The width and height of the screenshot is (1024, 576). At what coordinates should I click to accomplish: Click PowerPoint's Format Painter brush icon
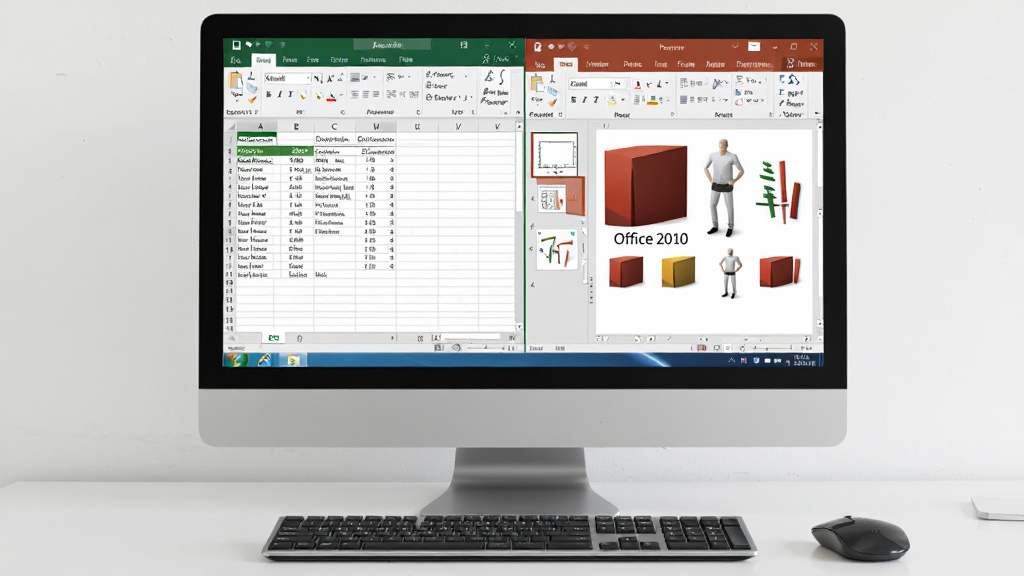point(552,103)
